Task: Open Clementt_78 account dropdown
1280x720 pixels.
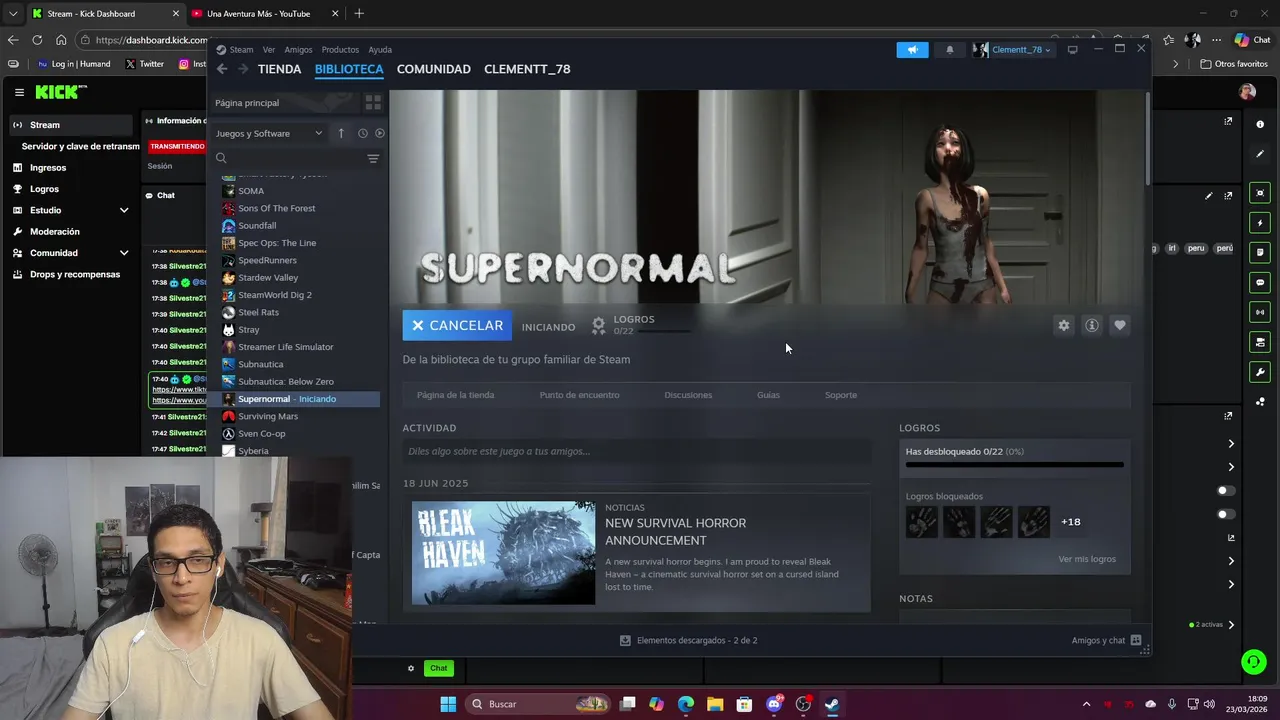Action: [1012, 49]
